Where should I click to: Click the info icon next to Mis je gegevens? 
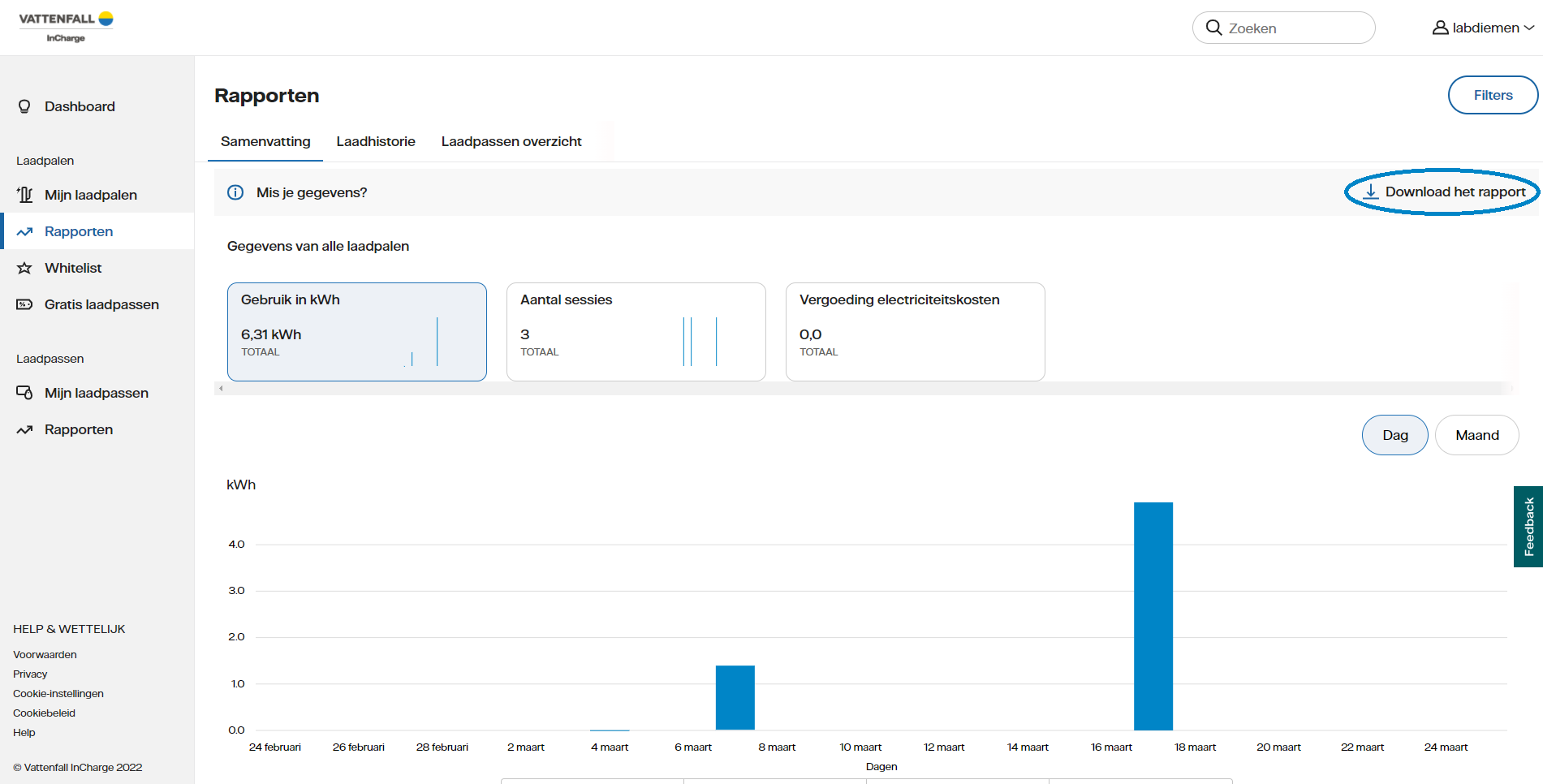[235, 192]
